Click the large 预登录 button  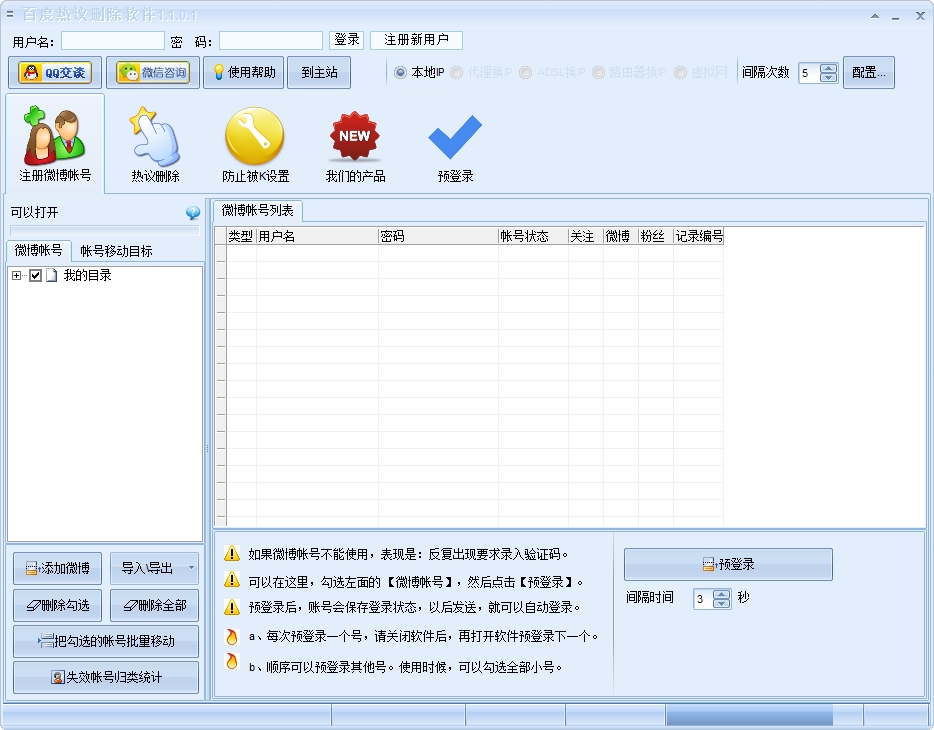point(728,564)
